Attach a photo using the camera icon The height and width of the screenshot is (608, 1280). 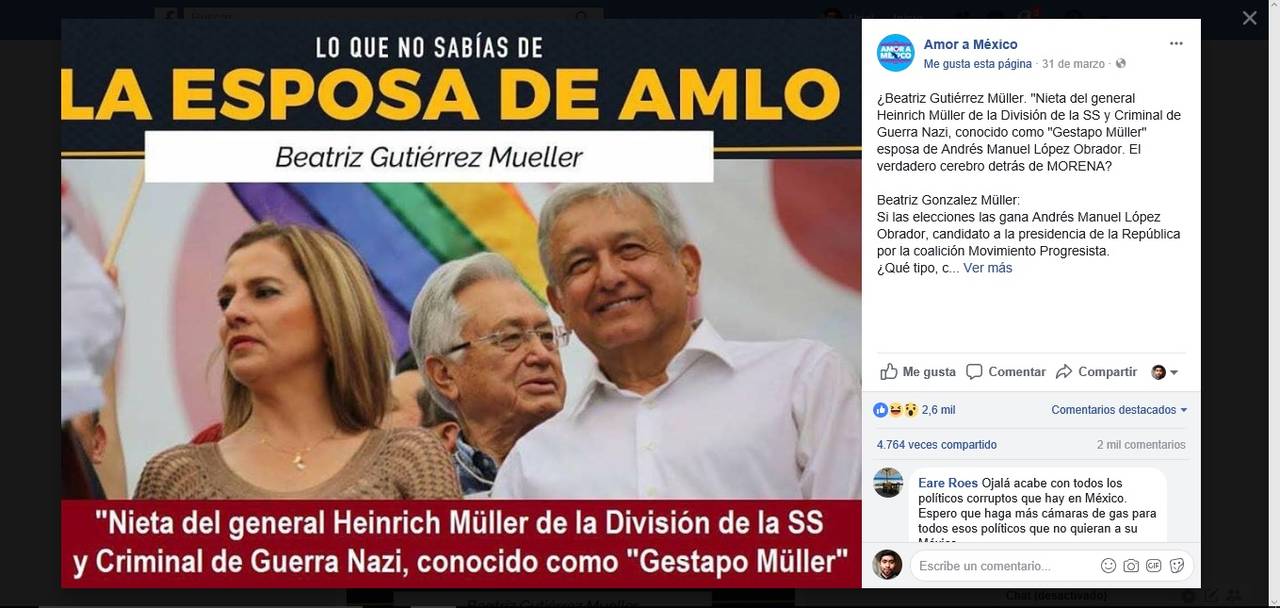coord(1131,565)
